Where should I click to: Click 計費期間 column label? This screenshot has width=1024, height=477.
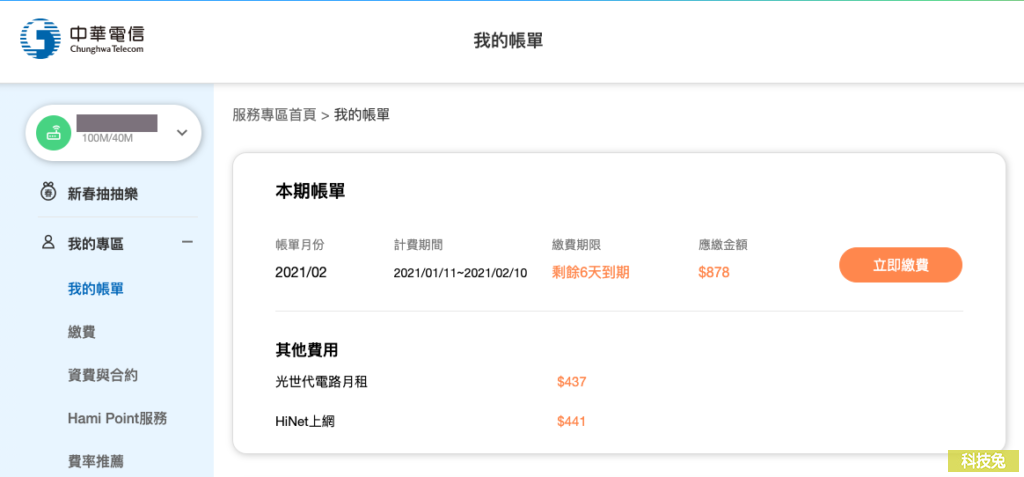(418, 245)
